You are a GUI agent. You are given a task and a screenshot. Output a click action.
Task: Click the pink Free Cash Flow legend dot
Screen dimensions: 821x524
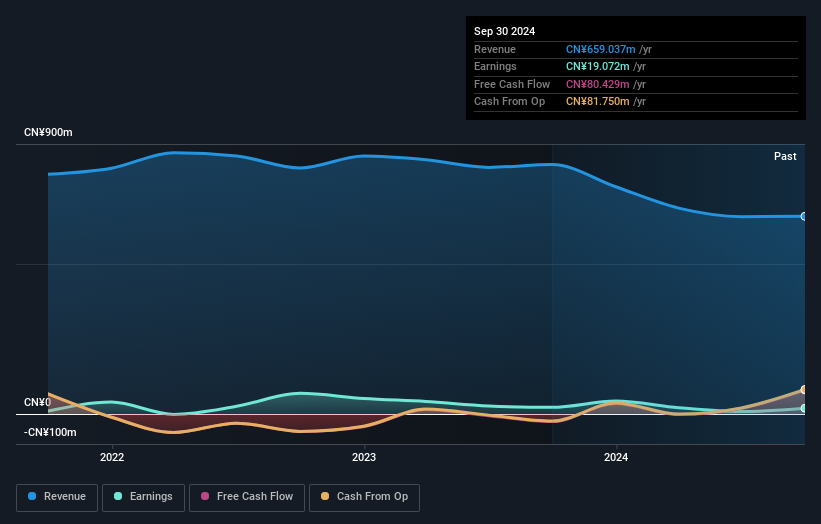click(205, 496)
